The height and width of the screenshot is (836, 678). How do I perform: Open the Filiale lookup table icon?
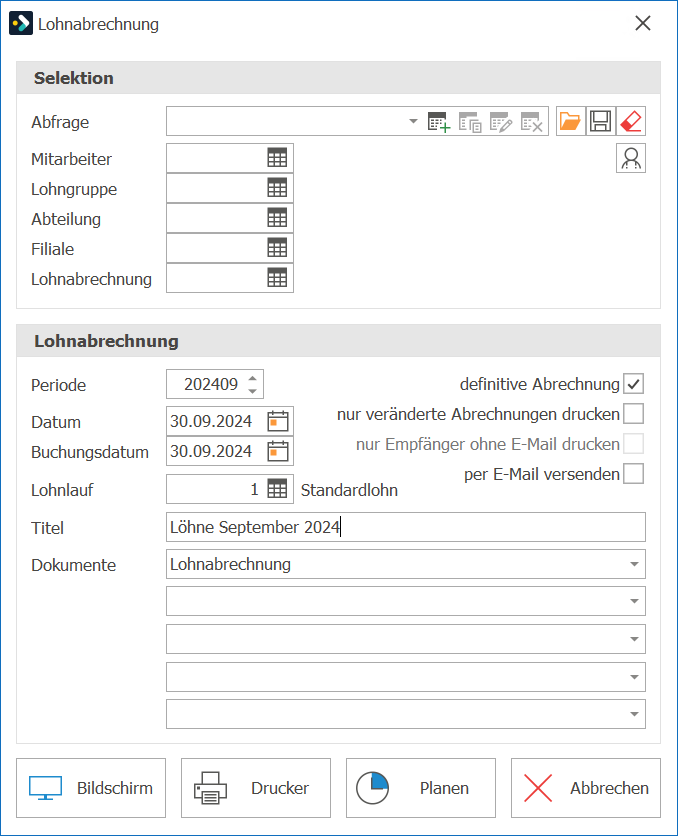coord(277,248)
